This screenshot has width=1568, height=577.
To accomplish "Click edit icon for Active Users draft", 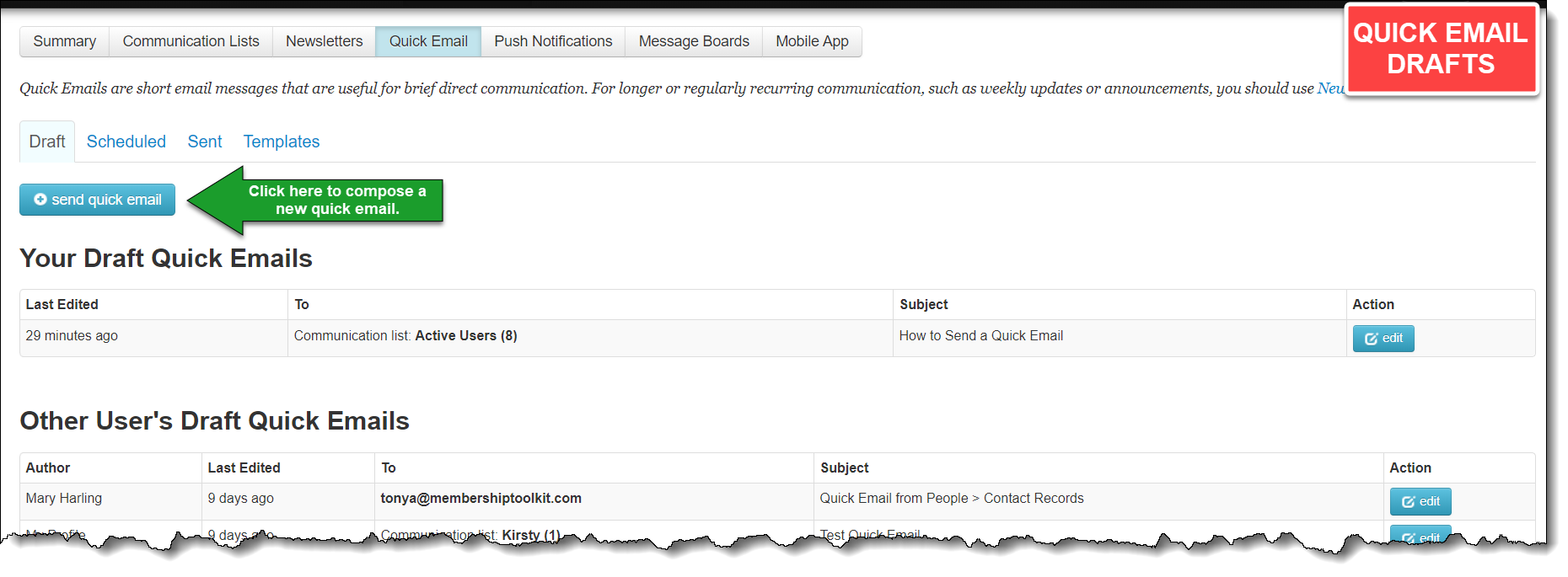I will pos(1372,339).
